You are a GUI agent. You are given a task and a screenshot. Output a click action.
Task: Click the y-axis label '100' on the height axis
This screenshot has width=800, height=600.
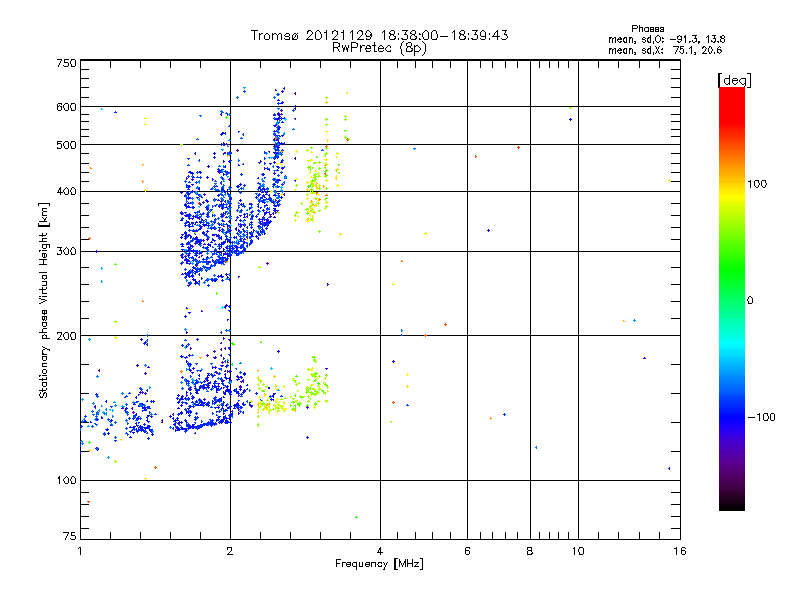click(67, 481)
